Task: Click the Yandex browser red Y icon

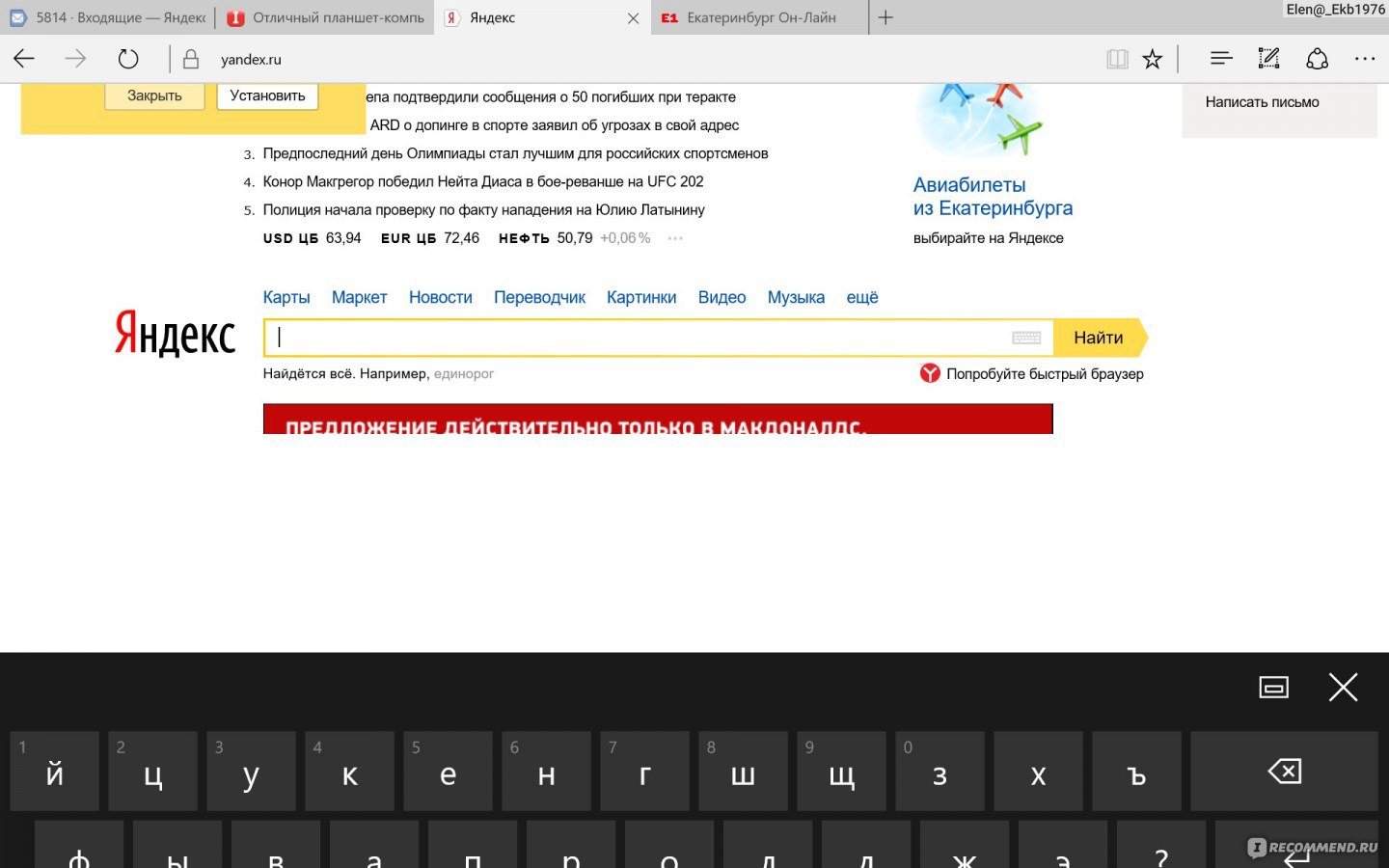Action: coord(930,373)
